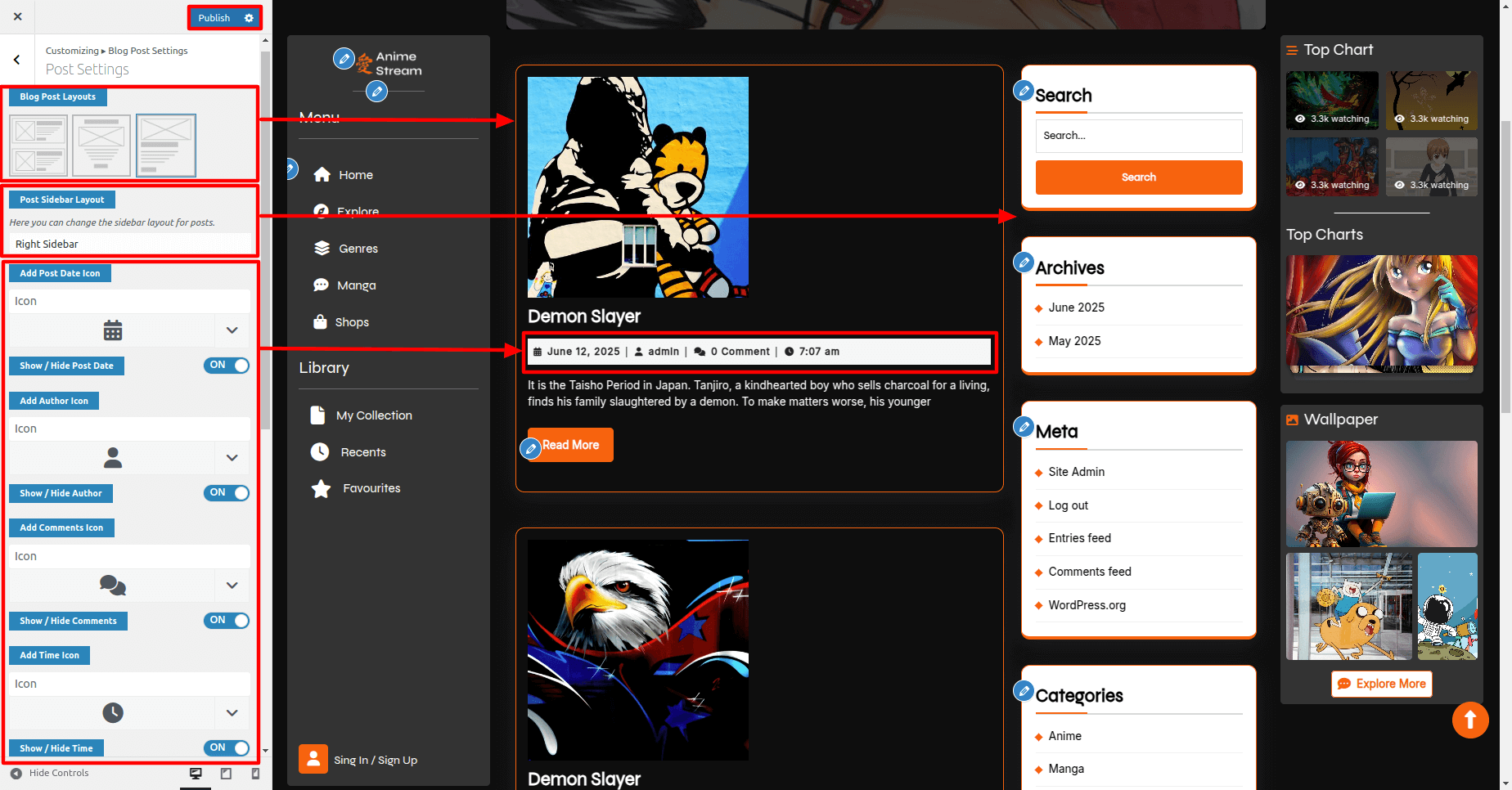
Task: Expand the post date icon dropdown
Action: [x=232, y=330]
